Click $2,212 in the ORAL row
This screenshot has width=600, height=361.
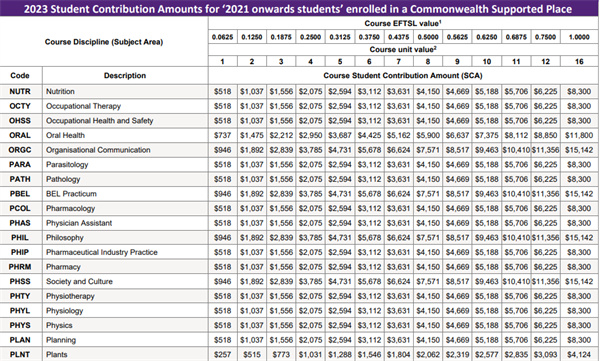[x=281, y=135]
